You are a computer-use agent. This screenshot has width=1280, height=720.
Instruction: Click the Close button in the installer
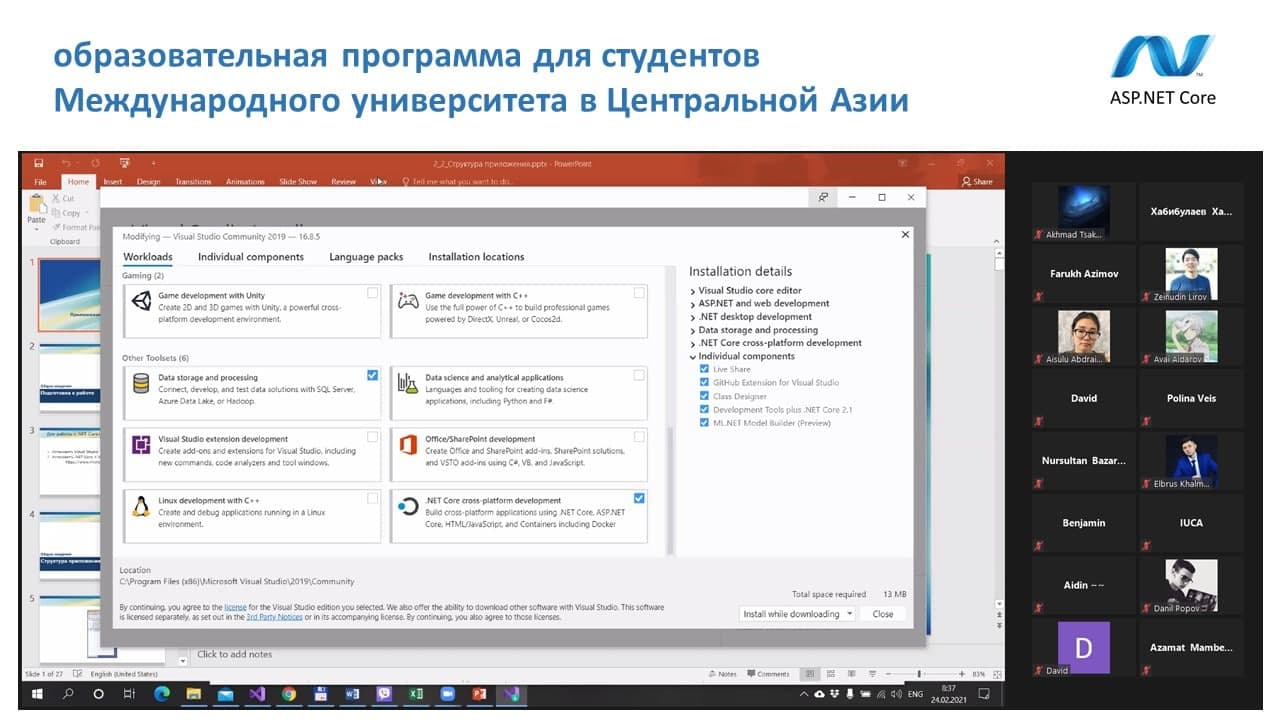point(883,614)
